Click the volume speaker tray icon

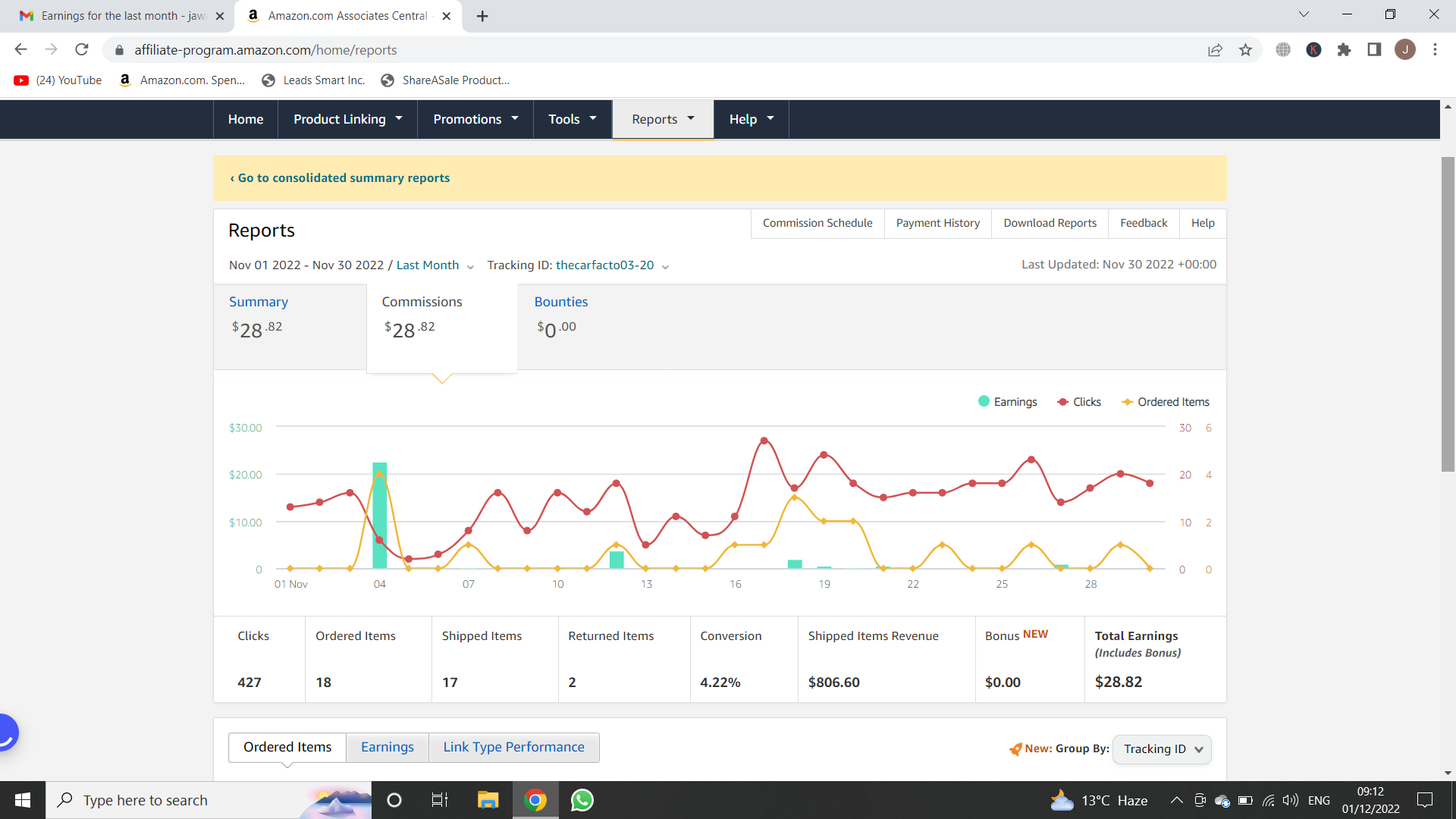pos(1290,800)
